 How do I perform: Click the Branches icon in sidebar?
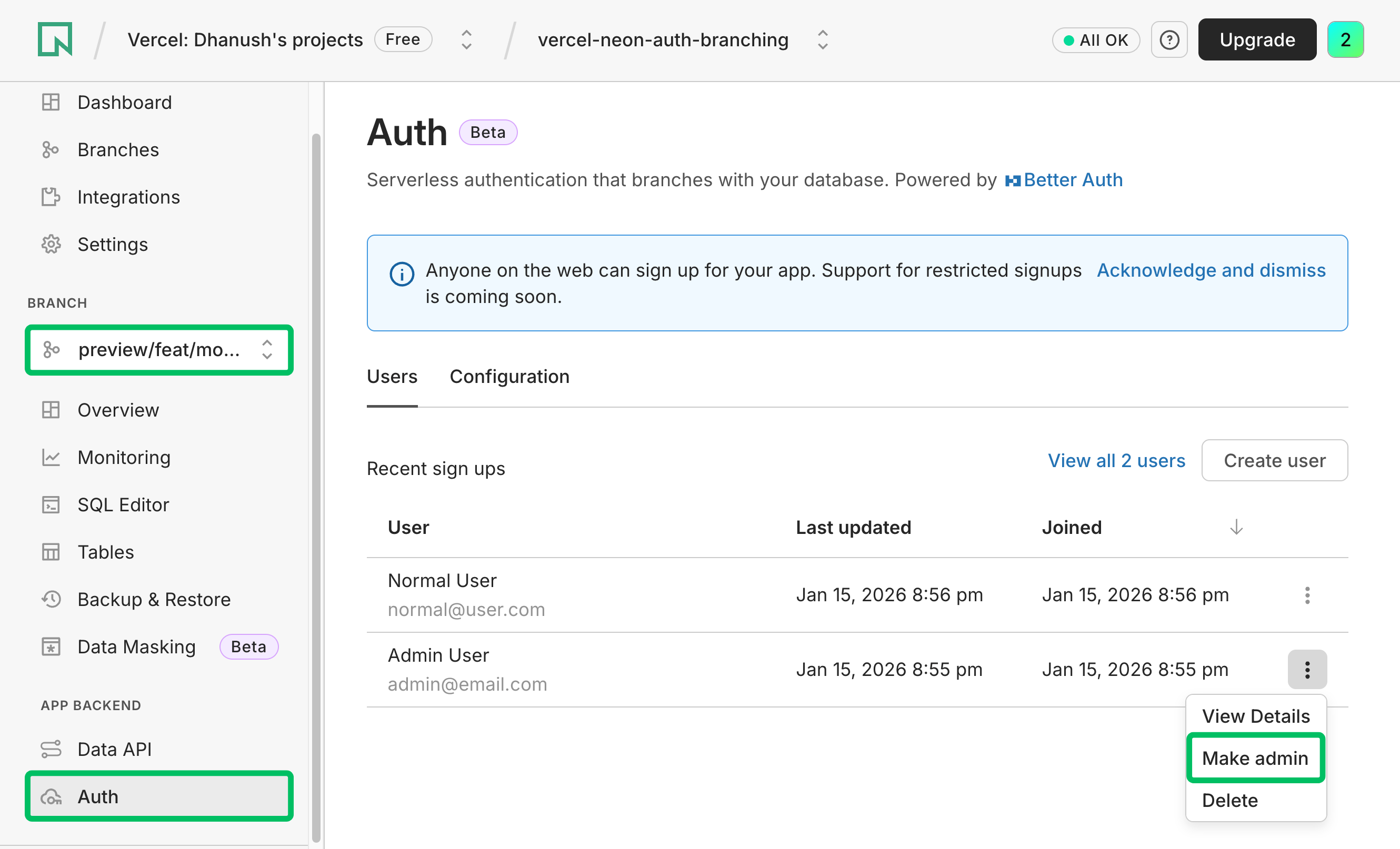pyautogui.click(x=51, y=149)
